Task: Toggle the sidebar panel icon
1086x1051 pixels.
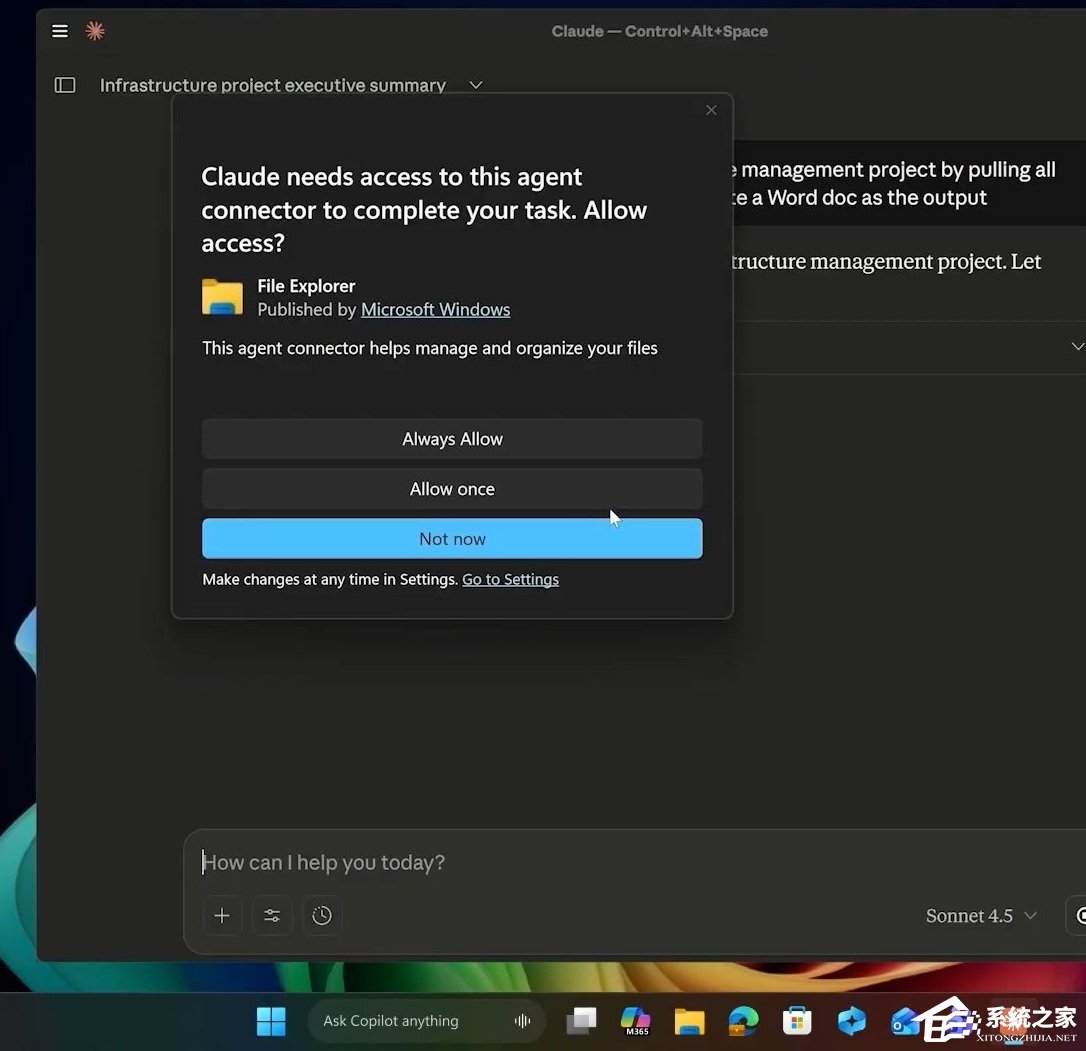Action: point(65,85)
